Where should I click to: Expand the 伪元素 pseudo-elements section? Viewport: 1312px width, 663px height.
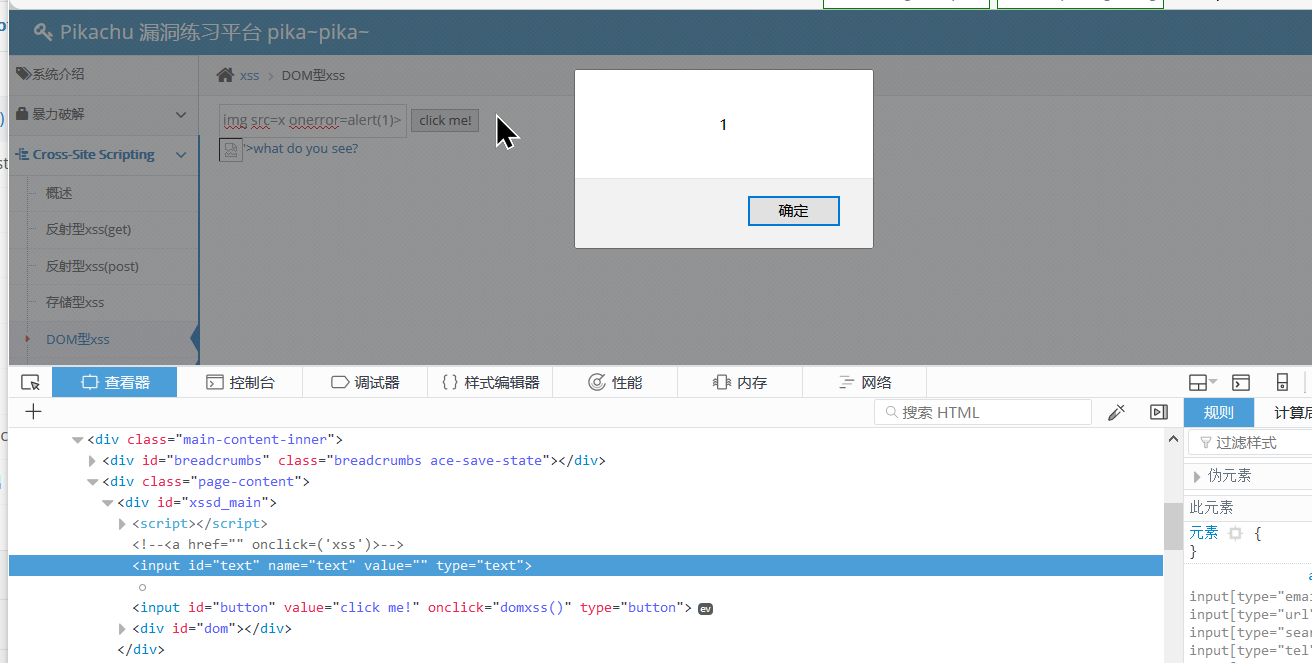[1197, 476]
